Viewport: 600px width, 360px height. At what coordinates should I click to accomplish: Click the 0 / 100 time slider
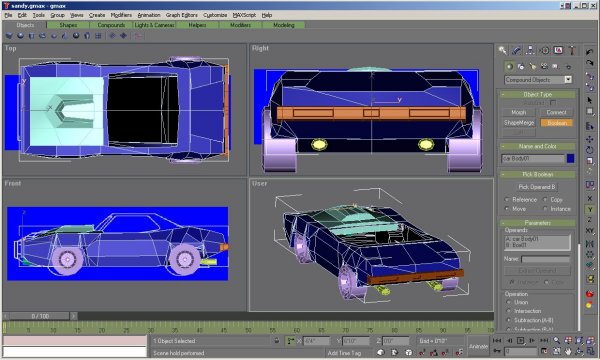coord(40,316)
